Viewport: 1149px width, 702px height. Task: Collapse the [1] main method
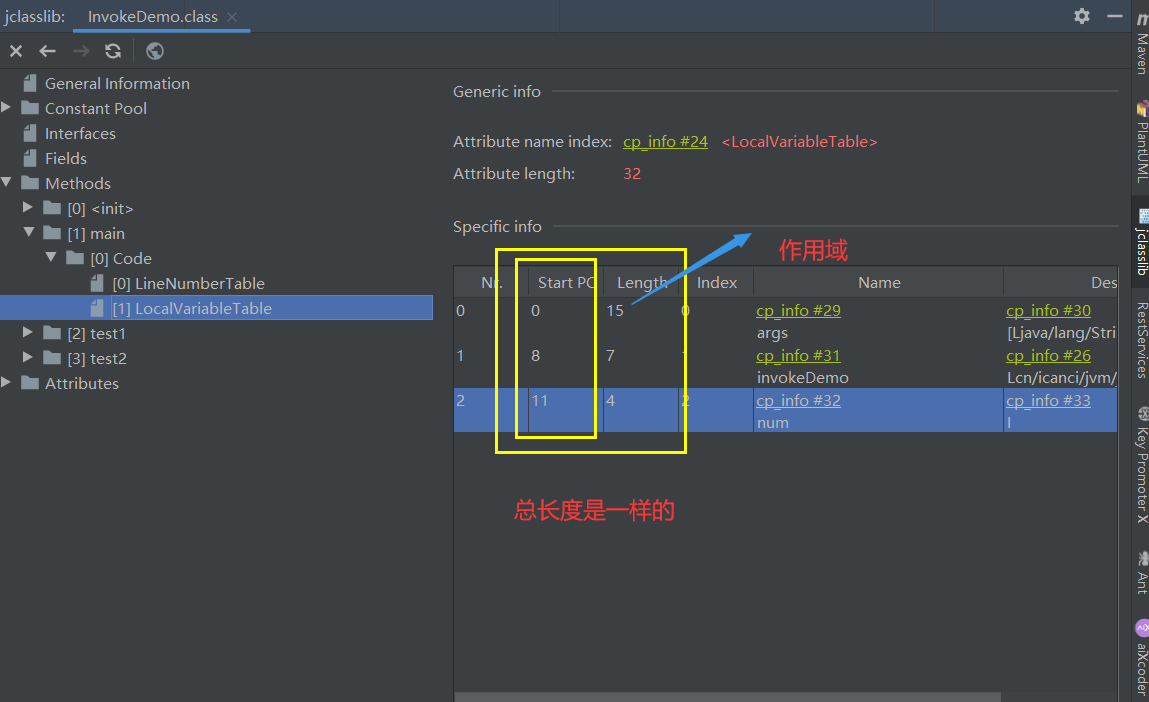pyautogui.click(x=29, y=232)
